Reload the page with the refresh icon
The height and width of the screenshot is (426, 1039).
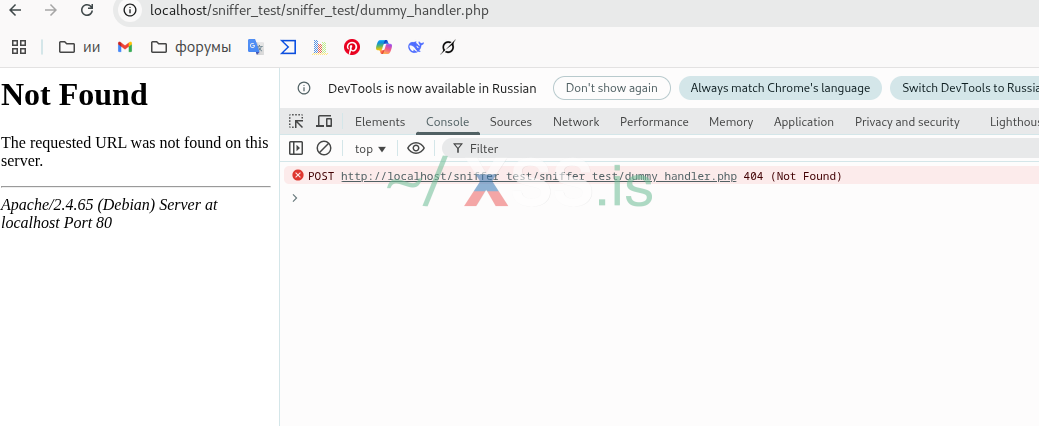pyautogui.click(x=87, y=10)
